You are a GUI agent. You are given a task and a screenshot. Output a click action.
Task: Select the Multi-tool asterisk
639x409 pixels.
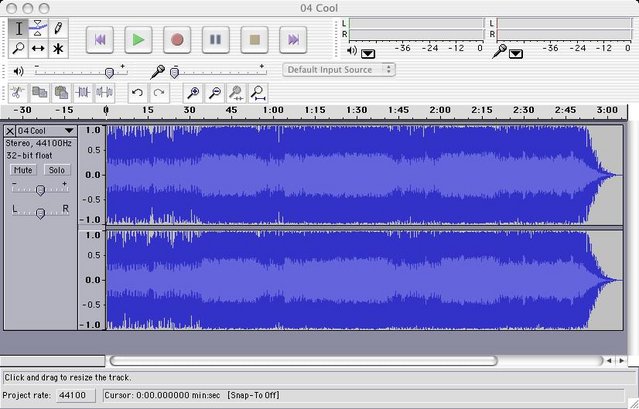(x=58, y=48)
